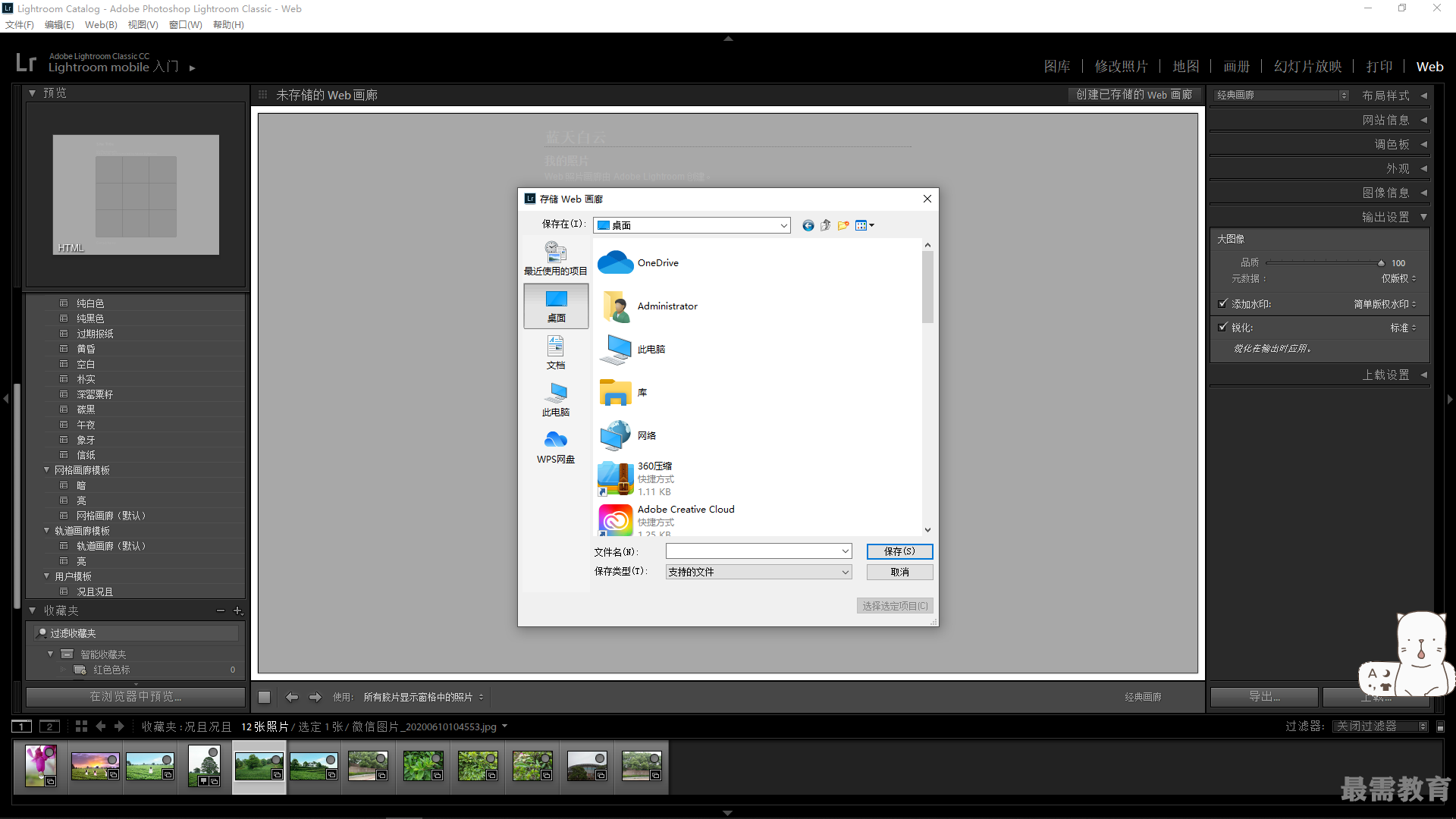Click go forward arrow in filmstrip bar
Image resolution: width=1456 pixels, height=819 pixels.
click(119, 726)
